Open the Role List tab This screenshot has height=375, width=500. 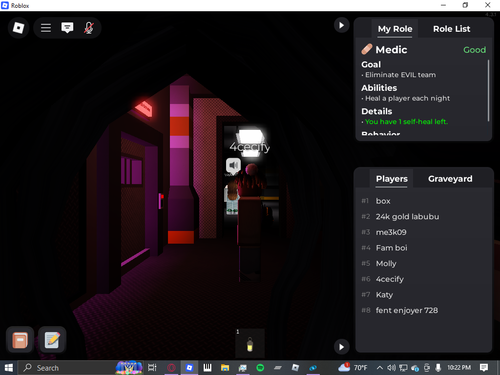[452, 29]
